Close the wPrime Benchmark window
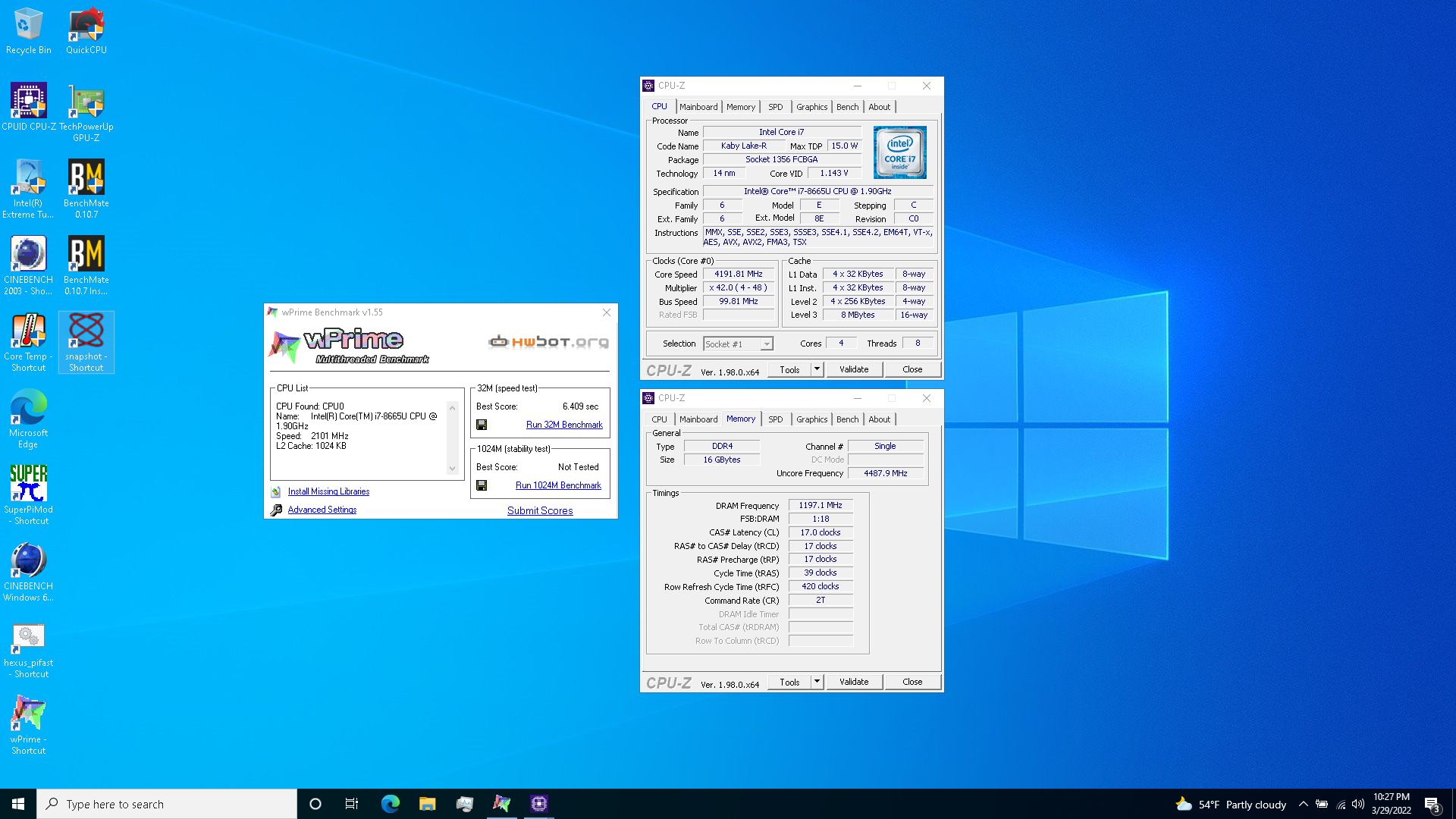Viewport: 1456px width, 819px height. (607, 312)
